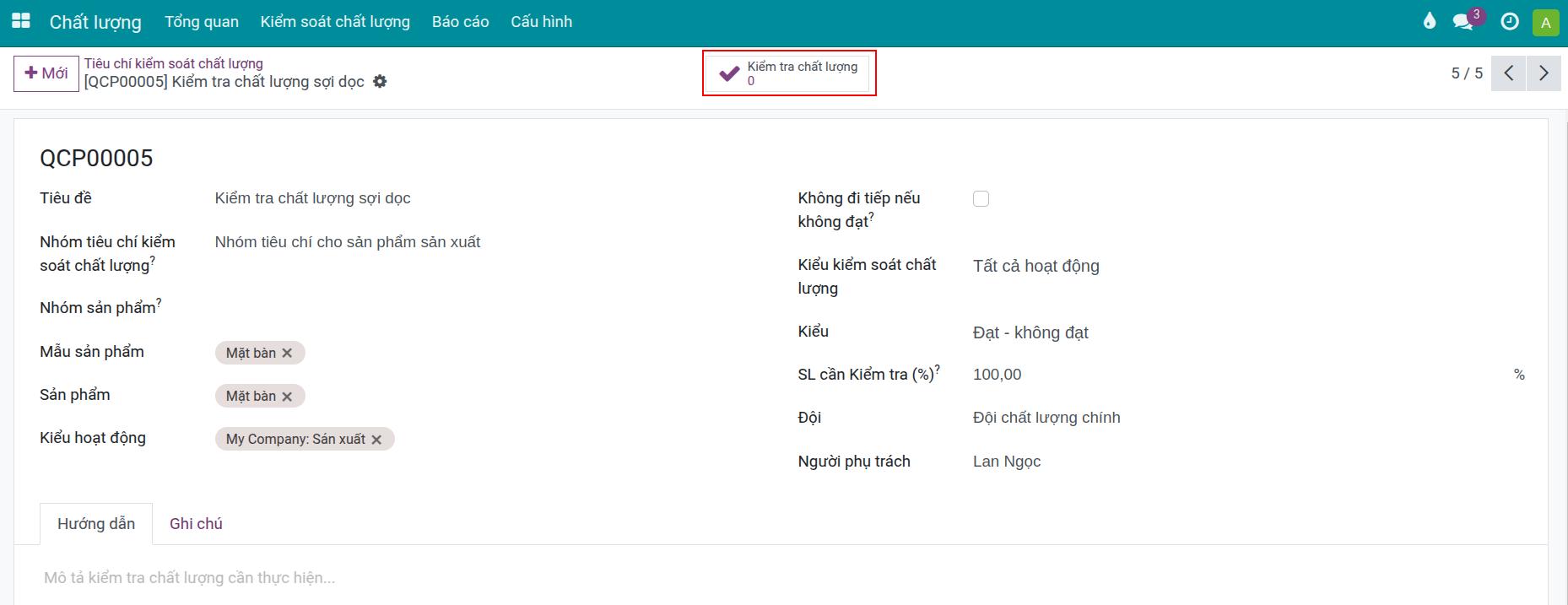Go to next record arrow
The width and height of the screenshot is (1568, 605).
pos(1544,73)
